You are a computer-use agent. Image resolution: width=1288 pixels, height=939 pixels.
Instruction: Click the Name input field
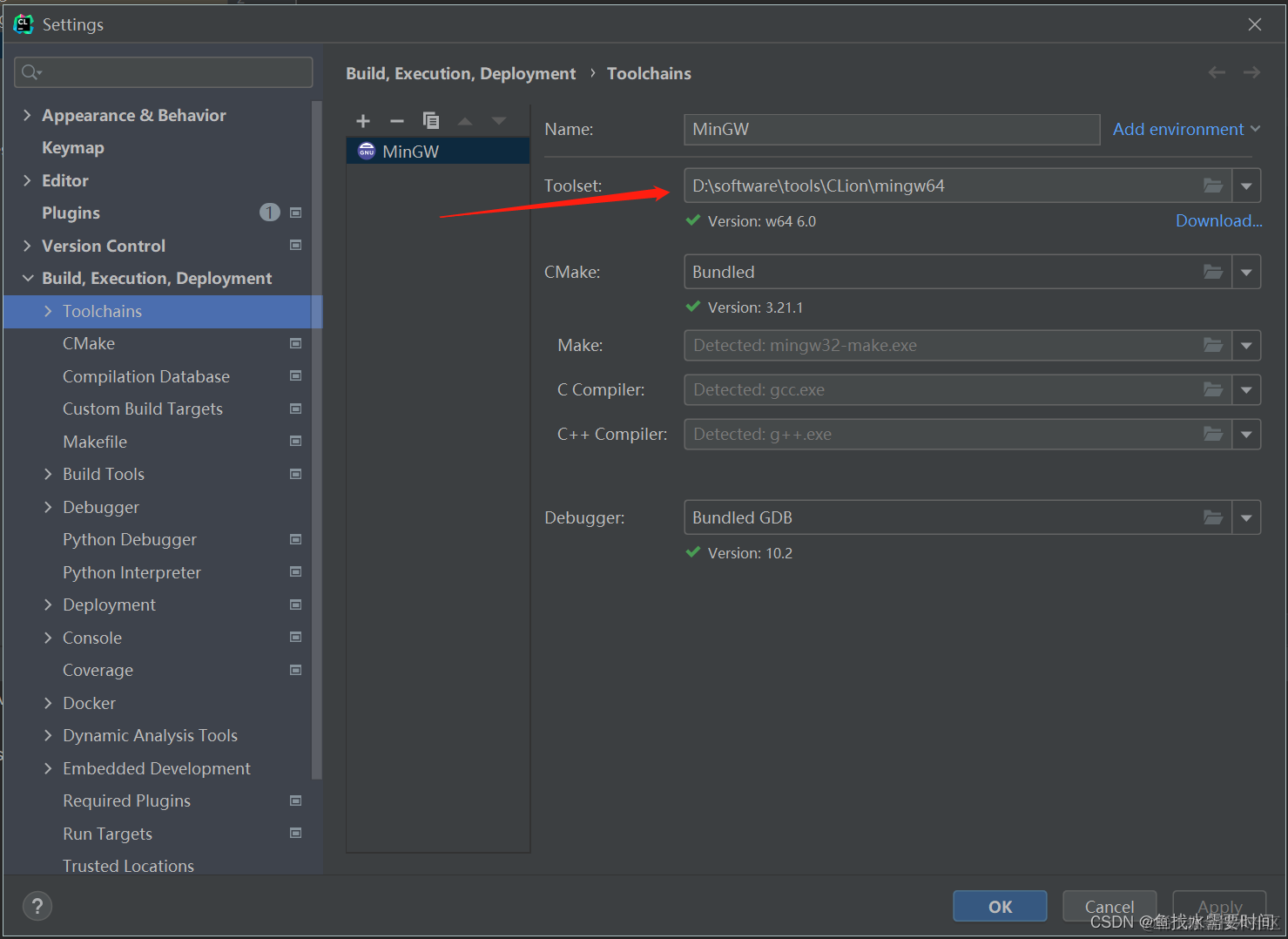(x=892, y=129)
